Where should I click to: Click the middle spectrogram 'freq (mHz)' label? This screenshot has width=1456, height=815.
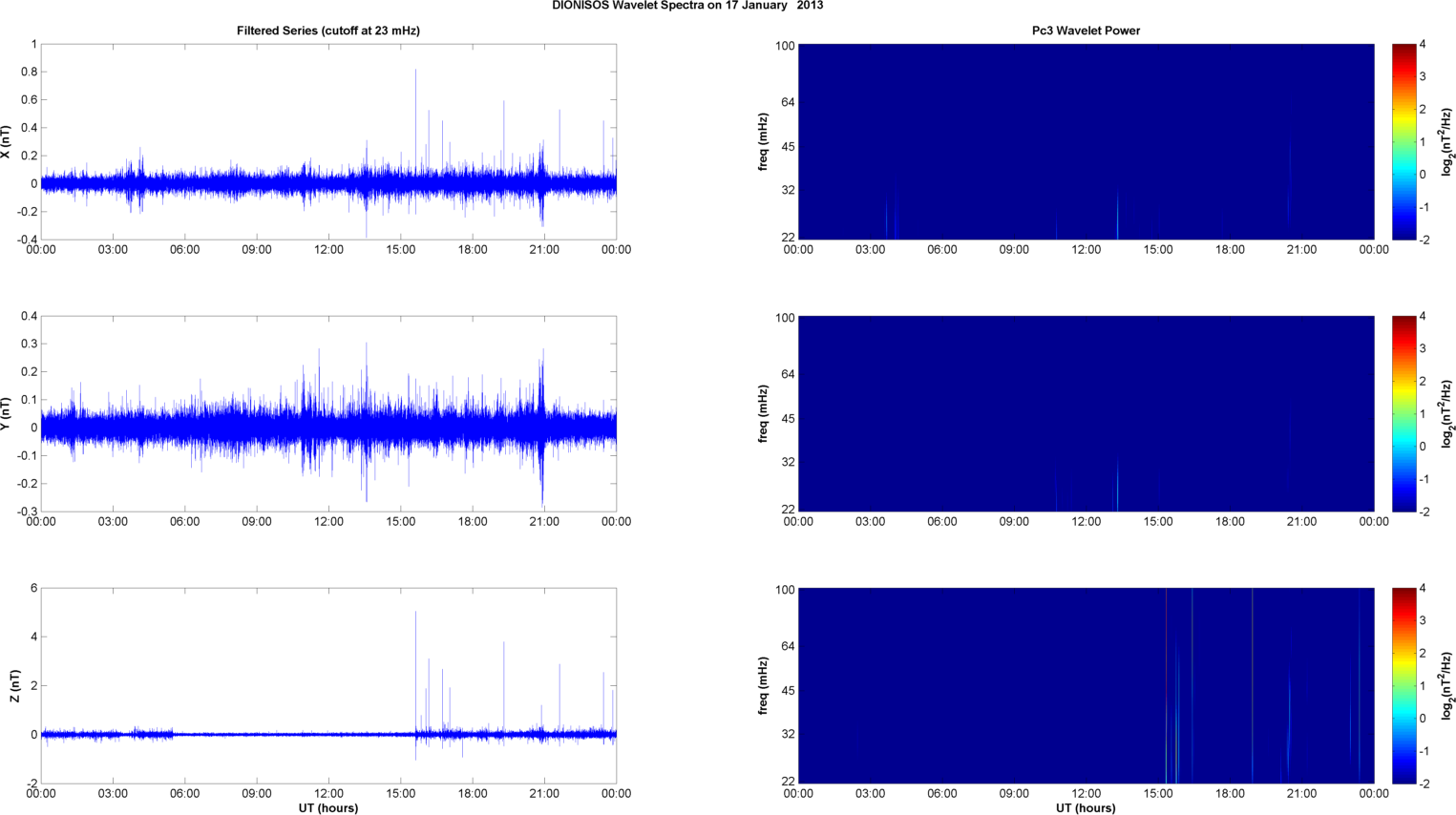coord(764,413)
